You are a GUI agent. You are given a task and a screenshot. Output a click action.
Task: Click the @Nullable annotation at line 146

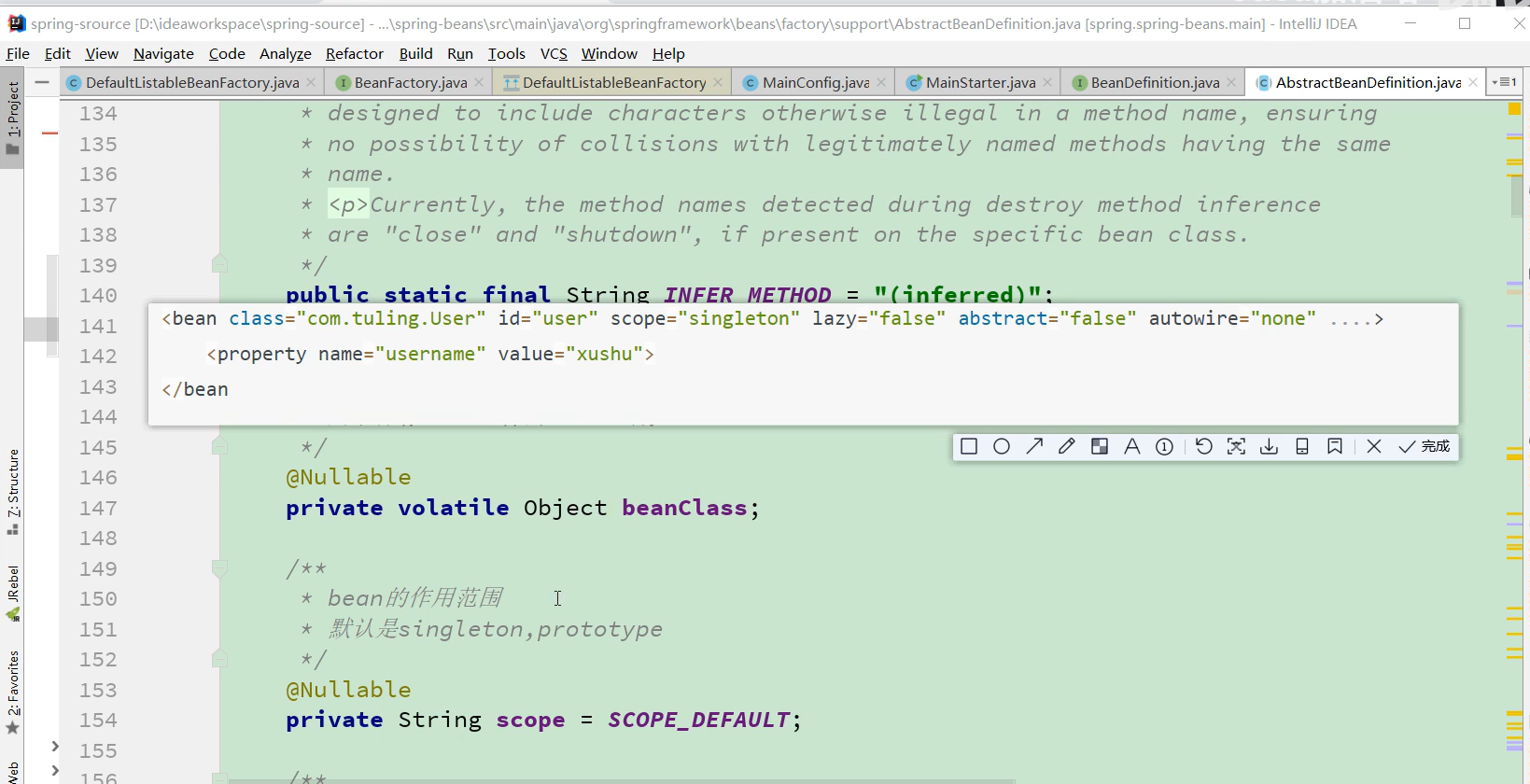tap(348, 477)
